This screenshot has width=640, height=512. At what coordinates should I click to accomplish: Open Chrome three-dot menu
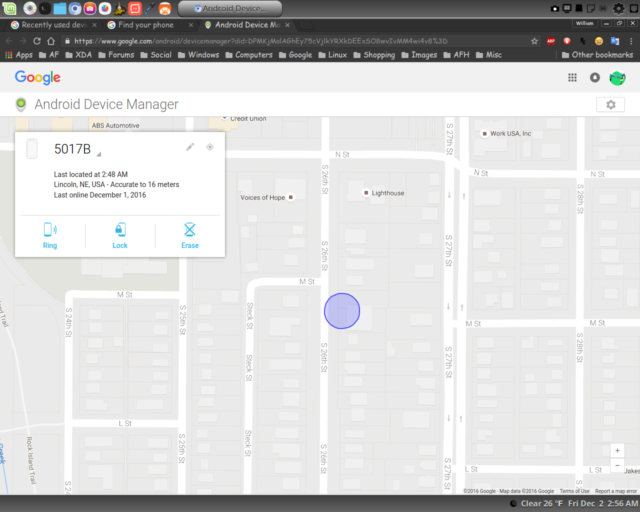631,41
